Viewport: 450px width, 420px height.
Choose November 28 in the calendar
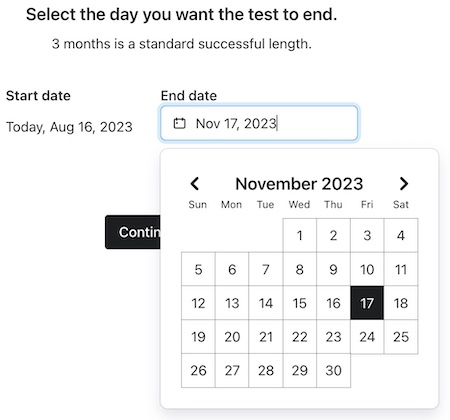pos(266,370)
